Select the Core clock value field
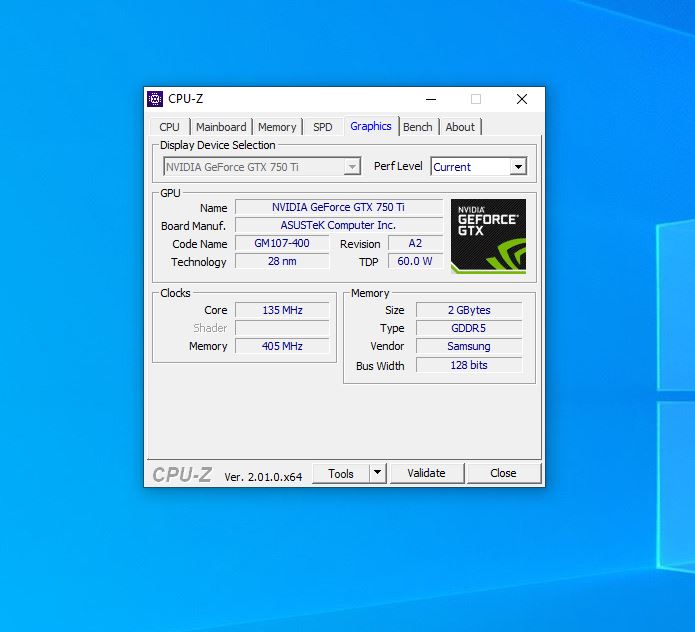Screen dimensions: 695x632 click(282, 310)
